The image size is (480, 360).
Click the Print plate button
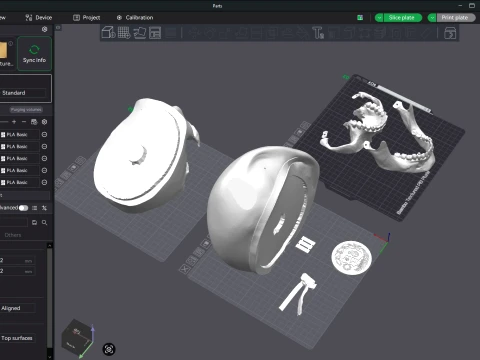point(456,18)
